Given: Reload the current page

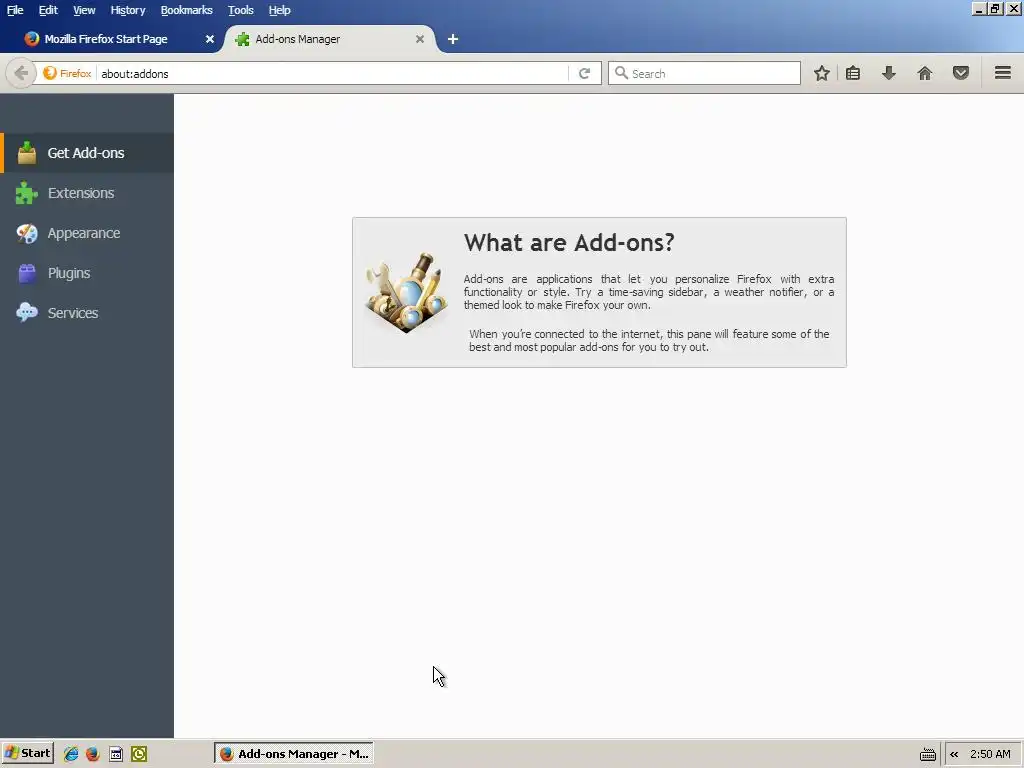Looking at the screenshot, I should point(584,73).
